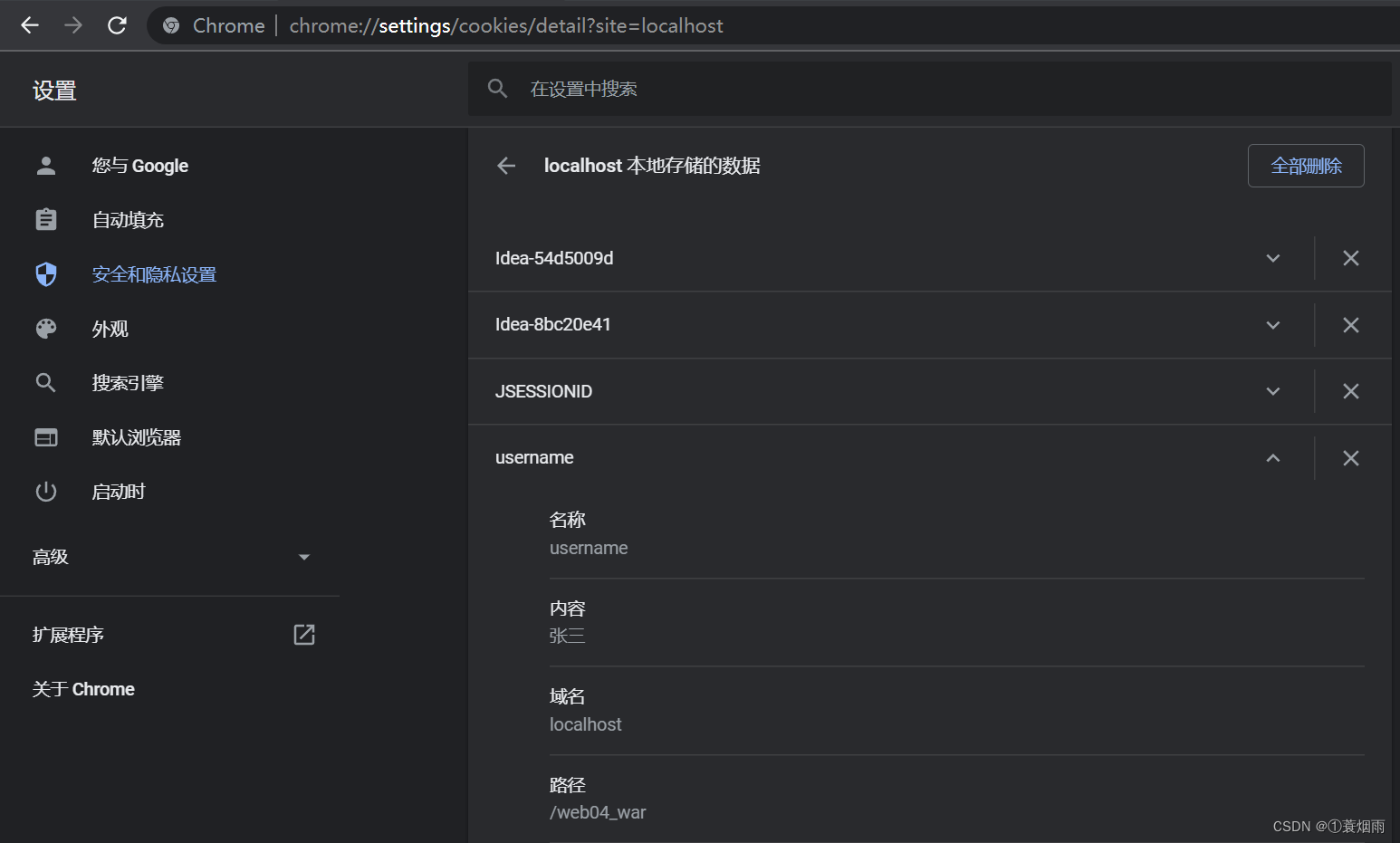Viewport: 1400px width, 843px height.
Task: Delete all localhost data with 全部删除
Action: tap(1306, 166)
